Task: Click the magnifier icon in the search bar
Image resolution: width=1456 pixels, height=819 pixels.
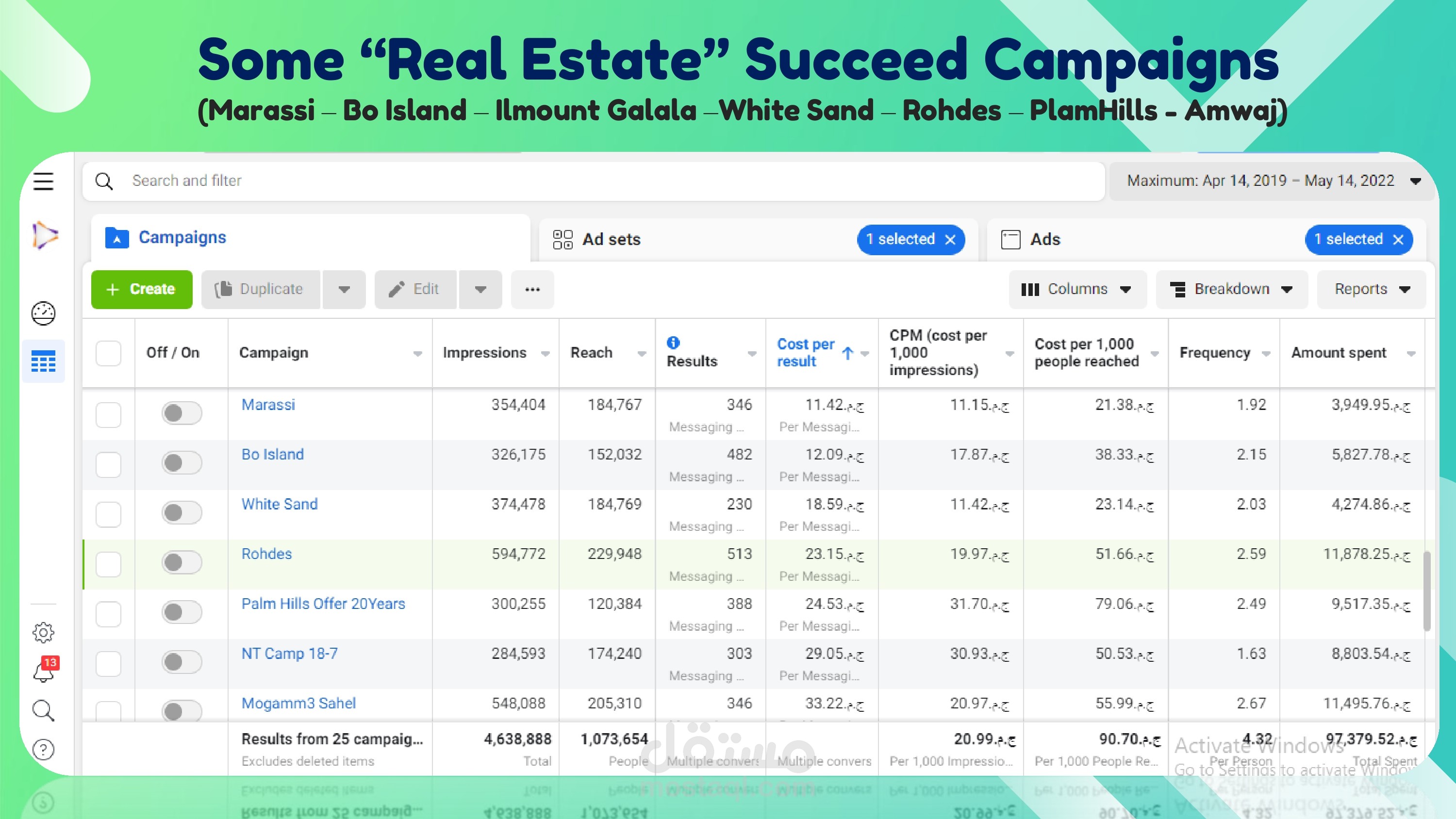Action: (x=104, y=181)
